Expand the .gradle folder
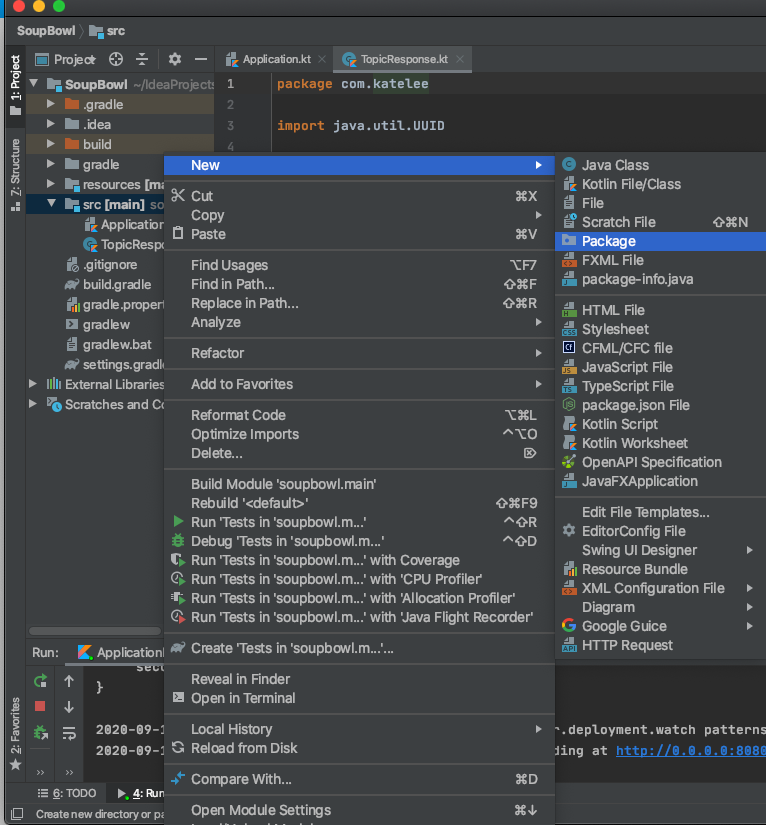Image resolution: width=766 pixels, height=825 pixels. (x=51, y=104)
